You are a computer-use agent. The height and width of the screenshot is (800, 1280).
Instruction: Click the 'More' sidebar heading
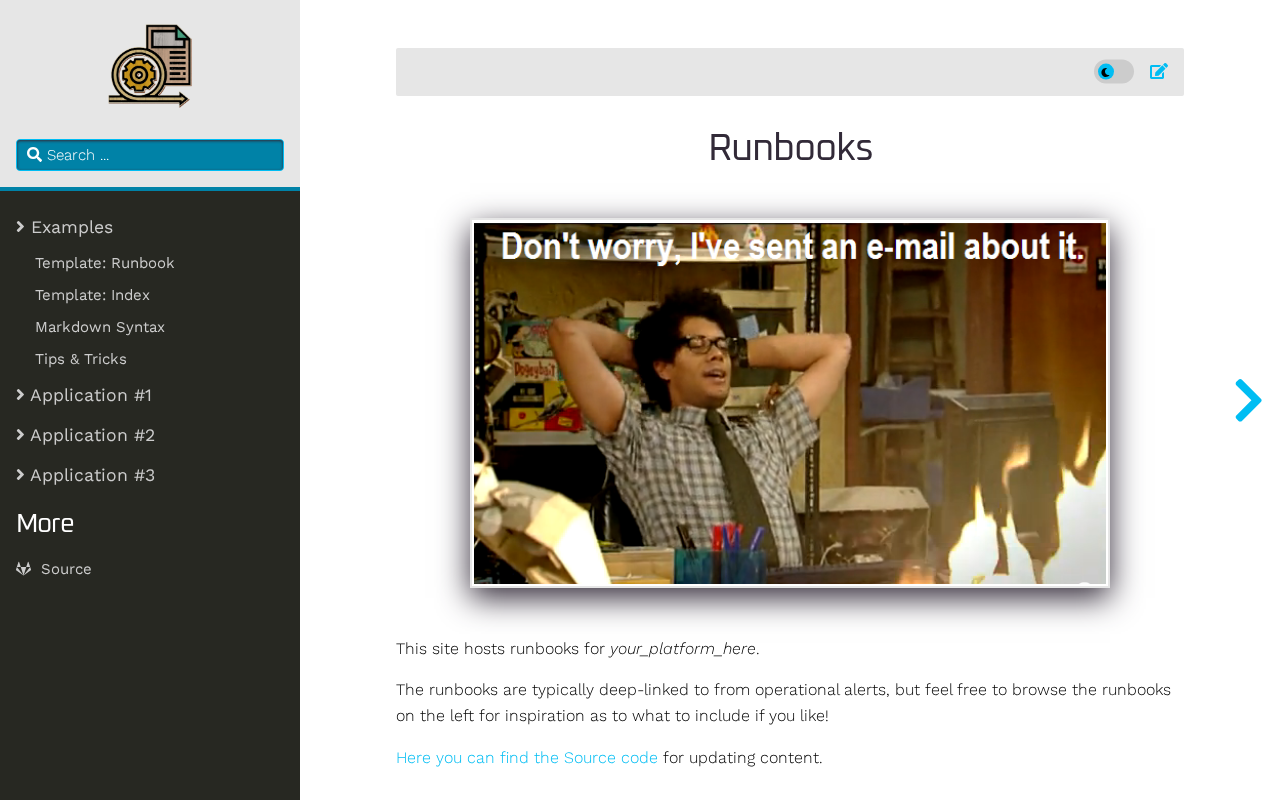tap(45, 524)
